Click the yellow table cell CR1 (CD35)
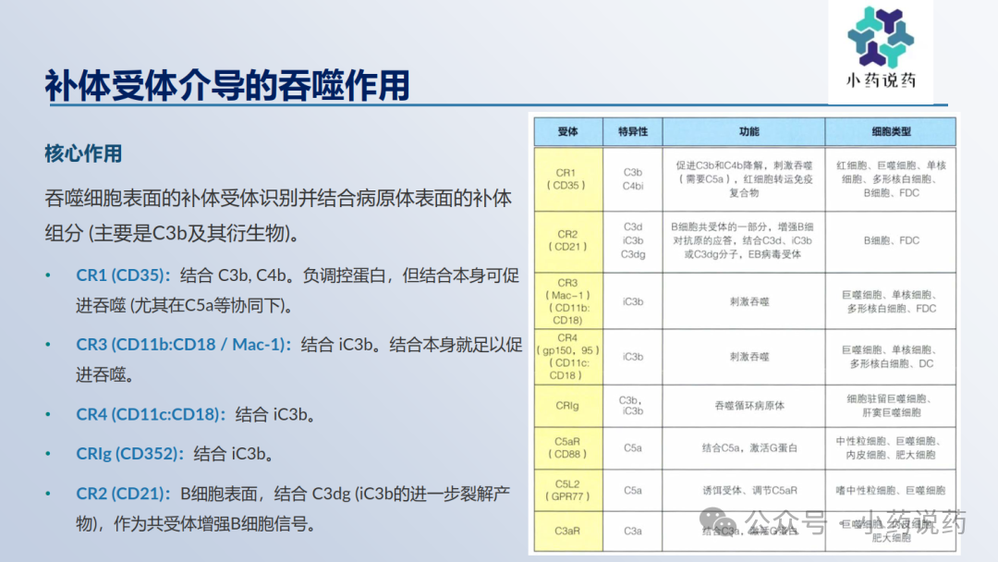998x562 pixels. coord(568,179)
